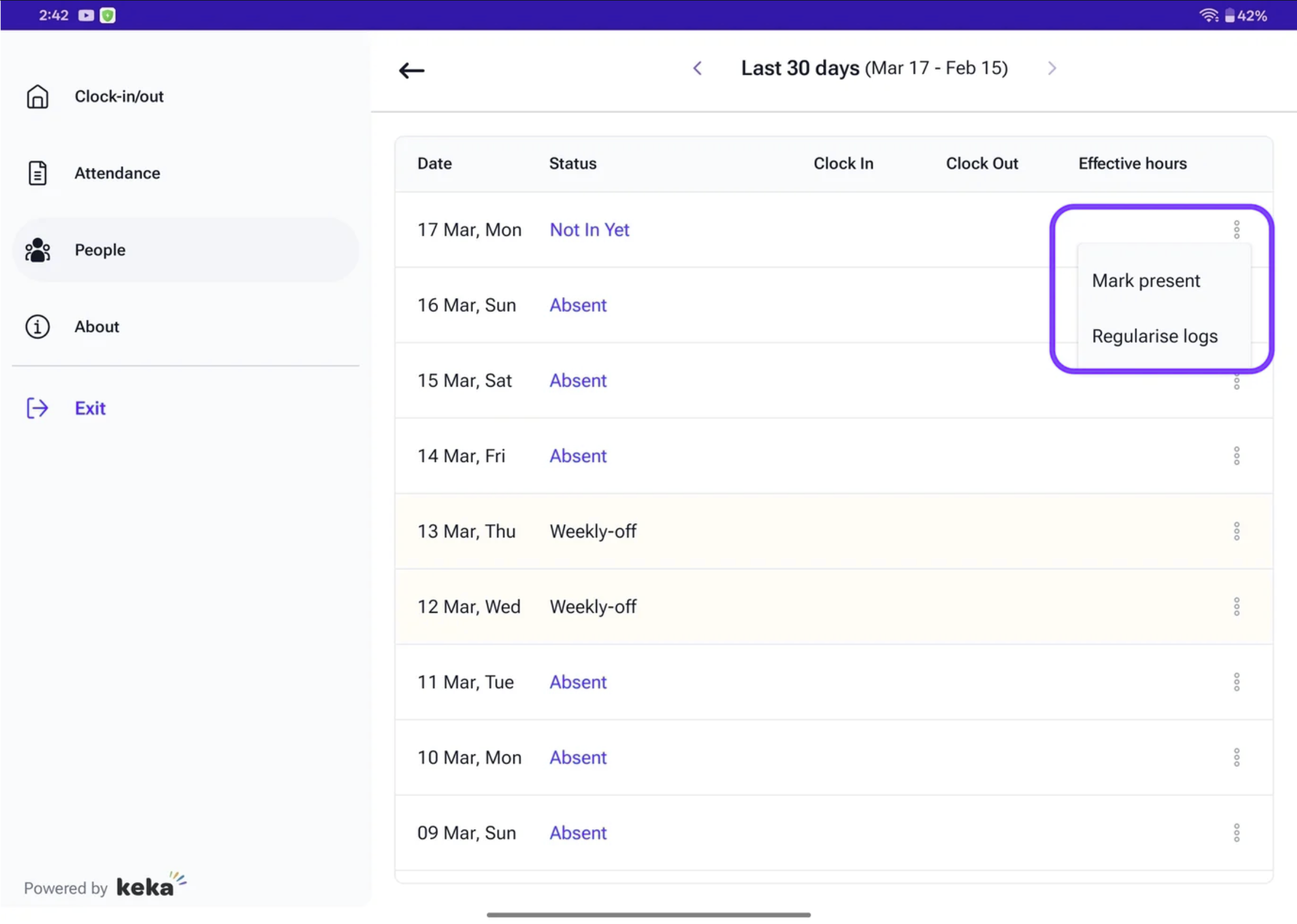Open options menu for 09 Mar, Sun

pyautogui.click(x=1236, y=833)
